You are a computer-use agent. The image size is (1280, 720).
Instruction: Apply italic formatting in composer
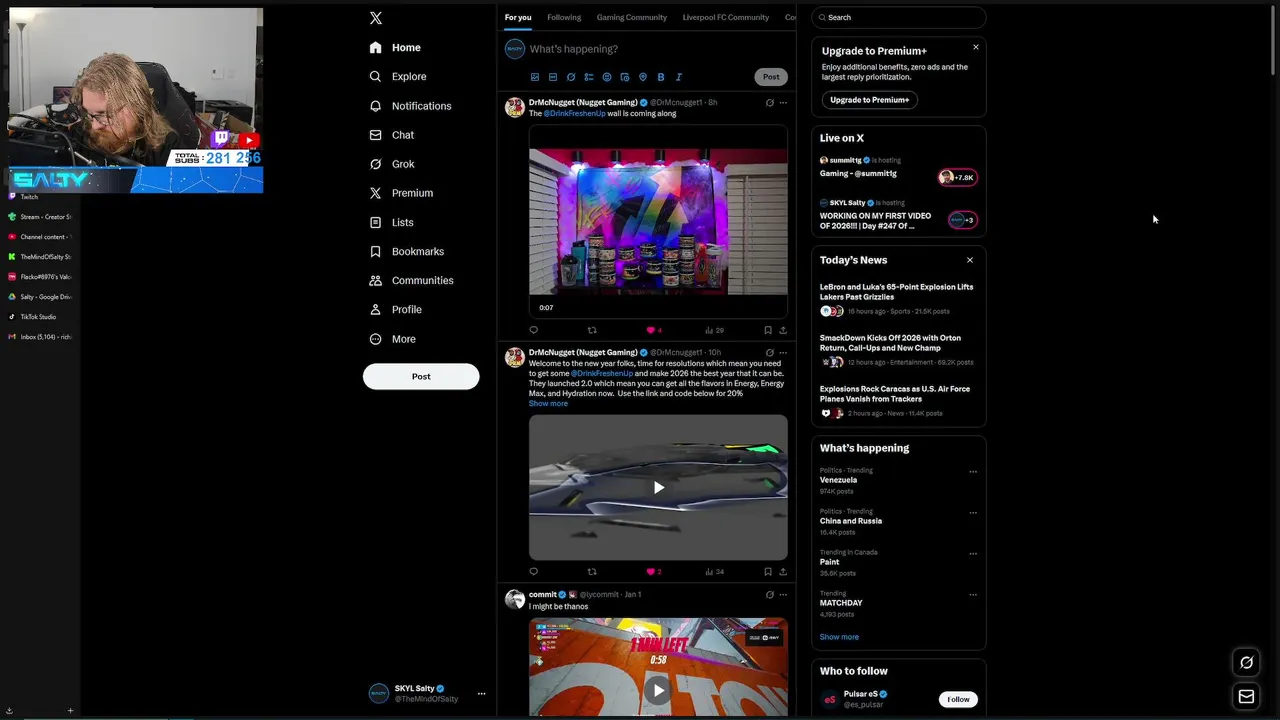(679, 77)
